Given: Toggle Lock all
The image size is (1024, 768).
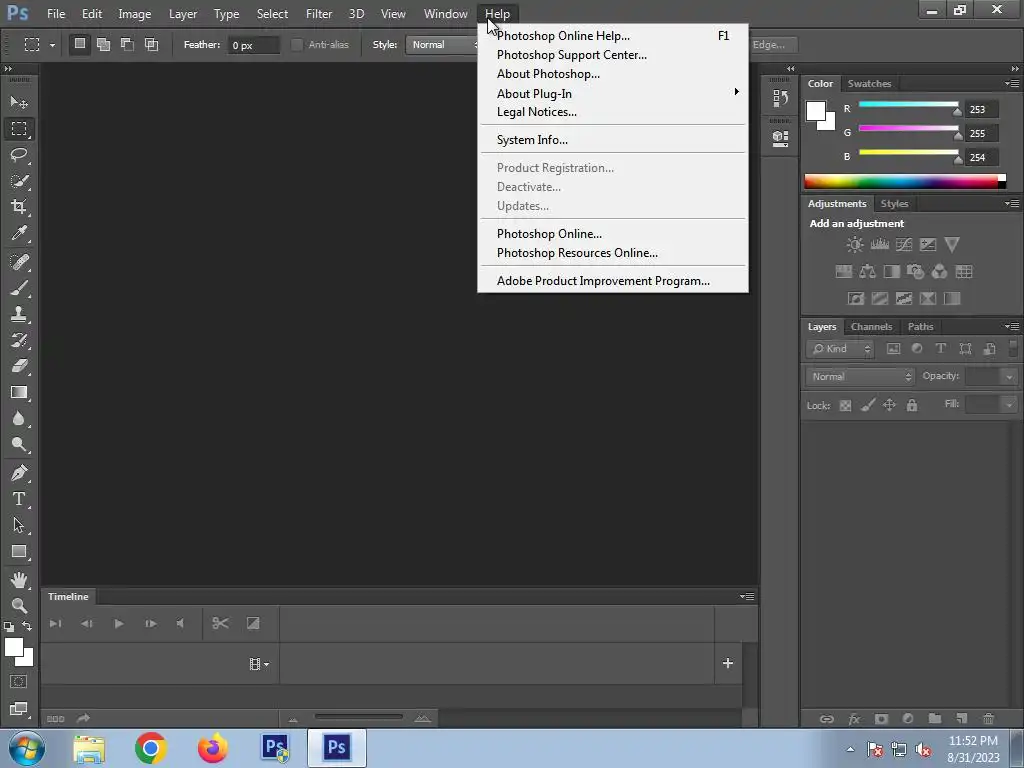Looking at the screenshot, I should (912, 406).
